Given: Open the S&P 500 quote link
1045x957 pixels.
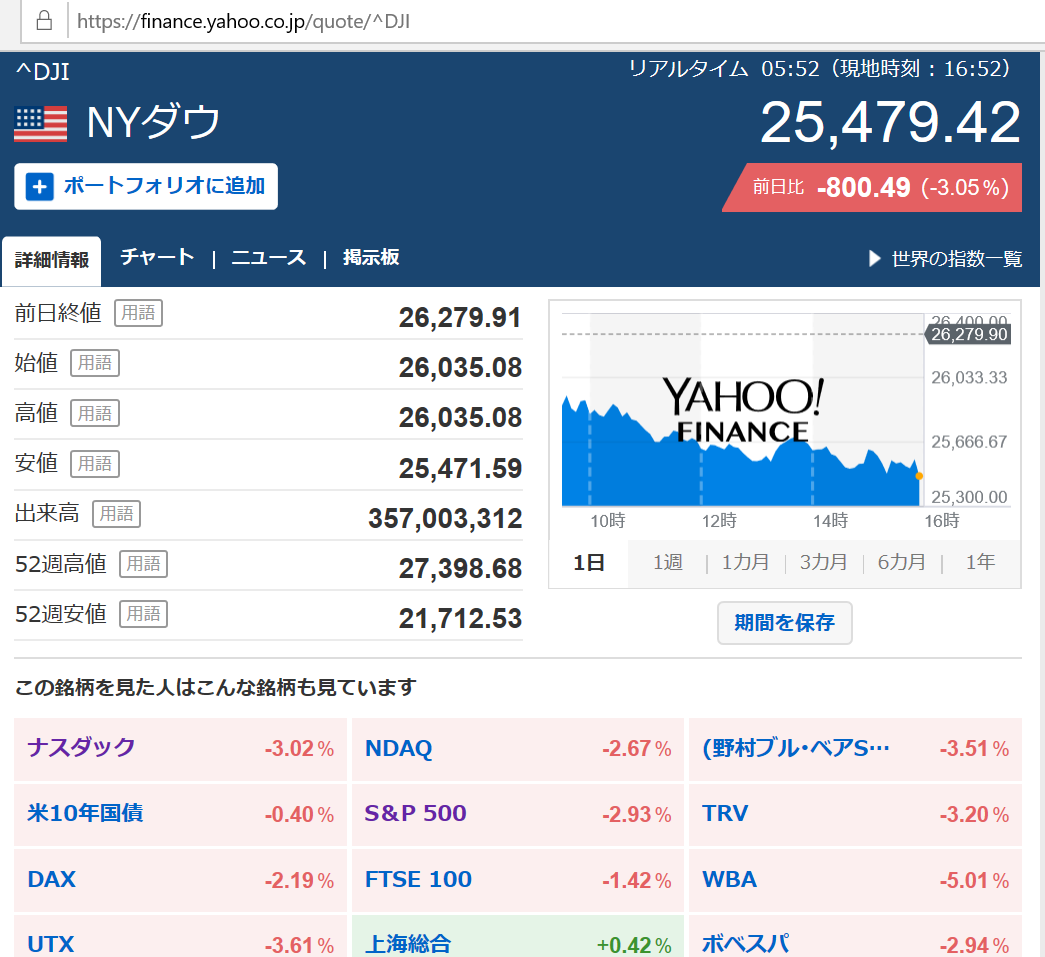Looking at the screenshot, I should (x=415, y=813).
